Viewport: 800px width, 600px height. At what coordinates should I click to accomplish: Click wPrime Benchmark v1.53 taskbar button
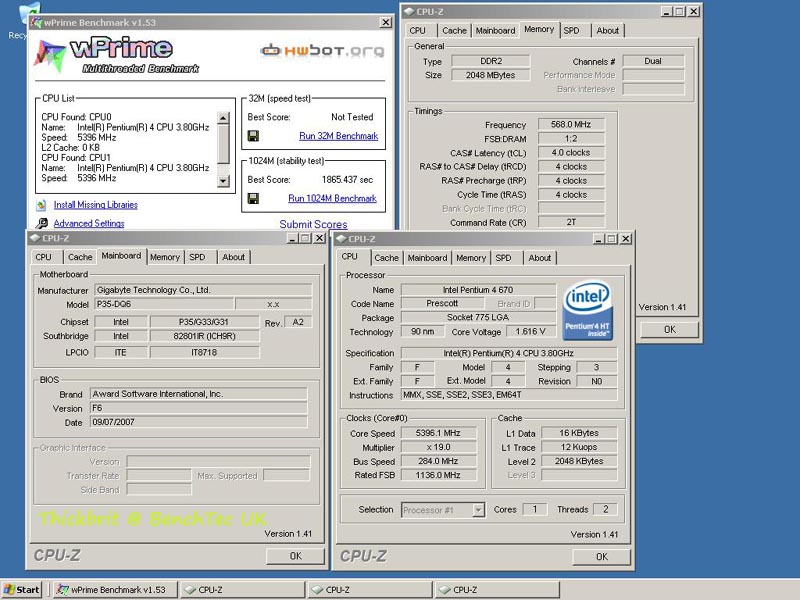point(116,590)
